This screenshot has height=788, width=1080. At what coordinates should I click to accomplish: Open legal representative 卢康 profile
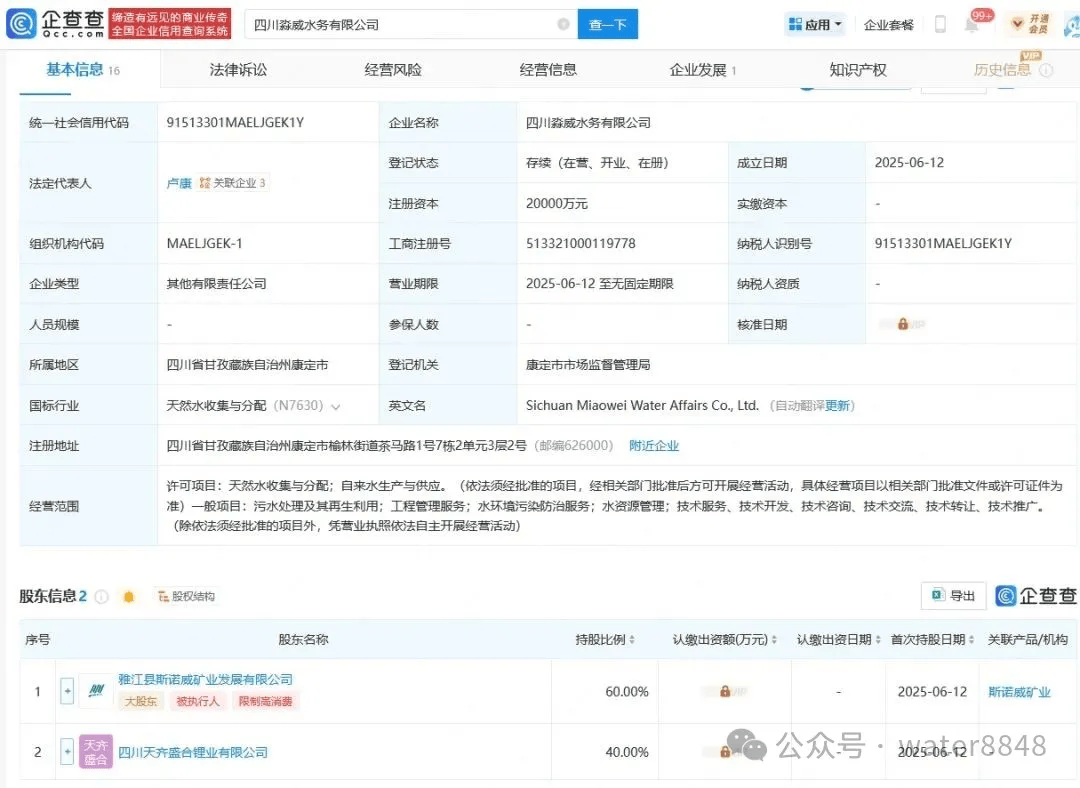coord(179,183)
